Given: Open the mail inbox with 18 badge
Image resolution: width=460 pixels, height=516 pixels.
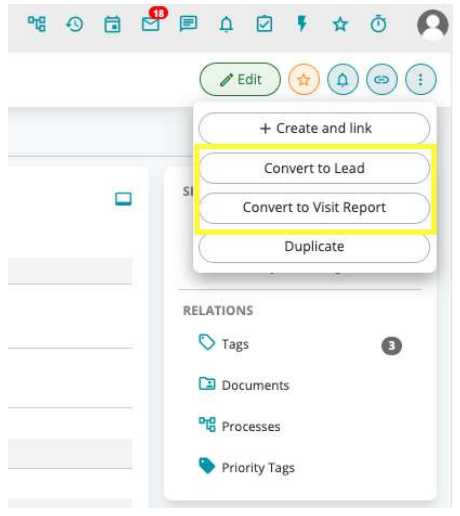Looking at the screenshot, I should (x=152, y=23).
